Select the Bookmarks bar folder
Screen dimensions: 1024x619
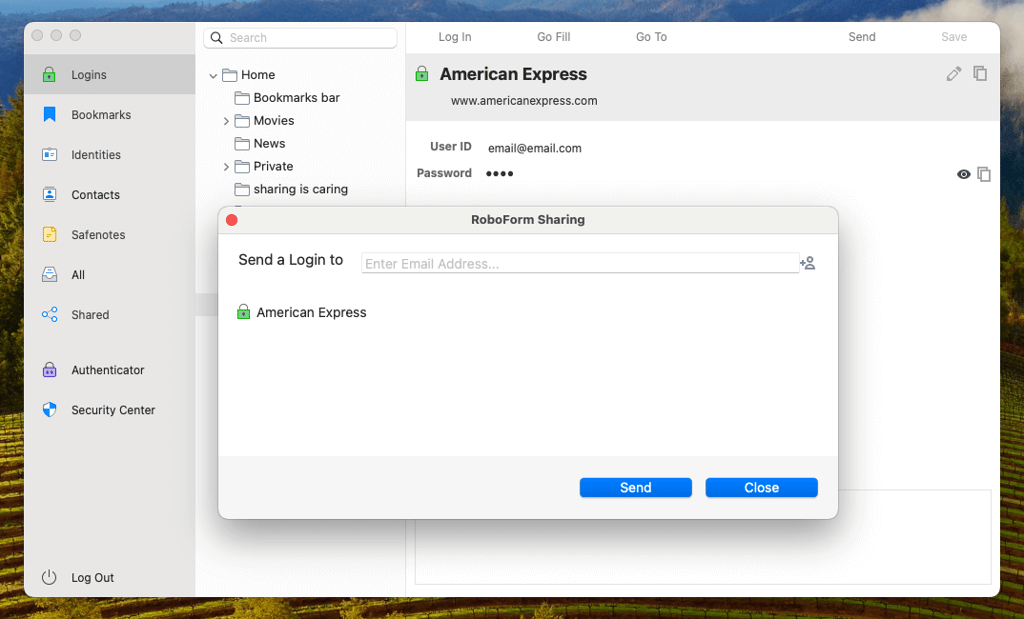tap(287, 98)
